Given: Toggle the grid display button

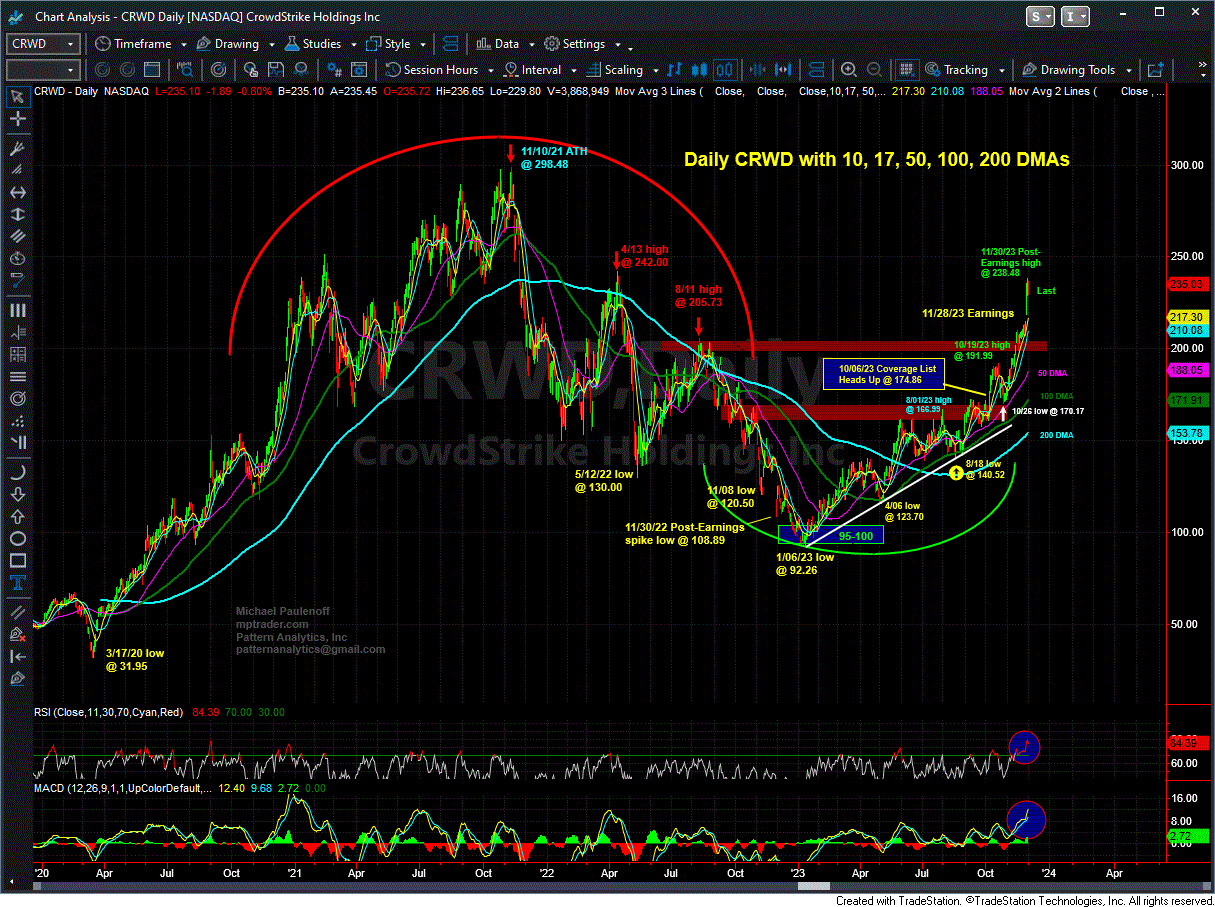Looking at the screenshot, I should pyautogui.click(x=907, y=70).
